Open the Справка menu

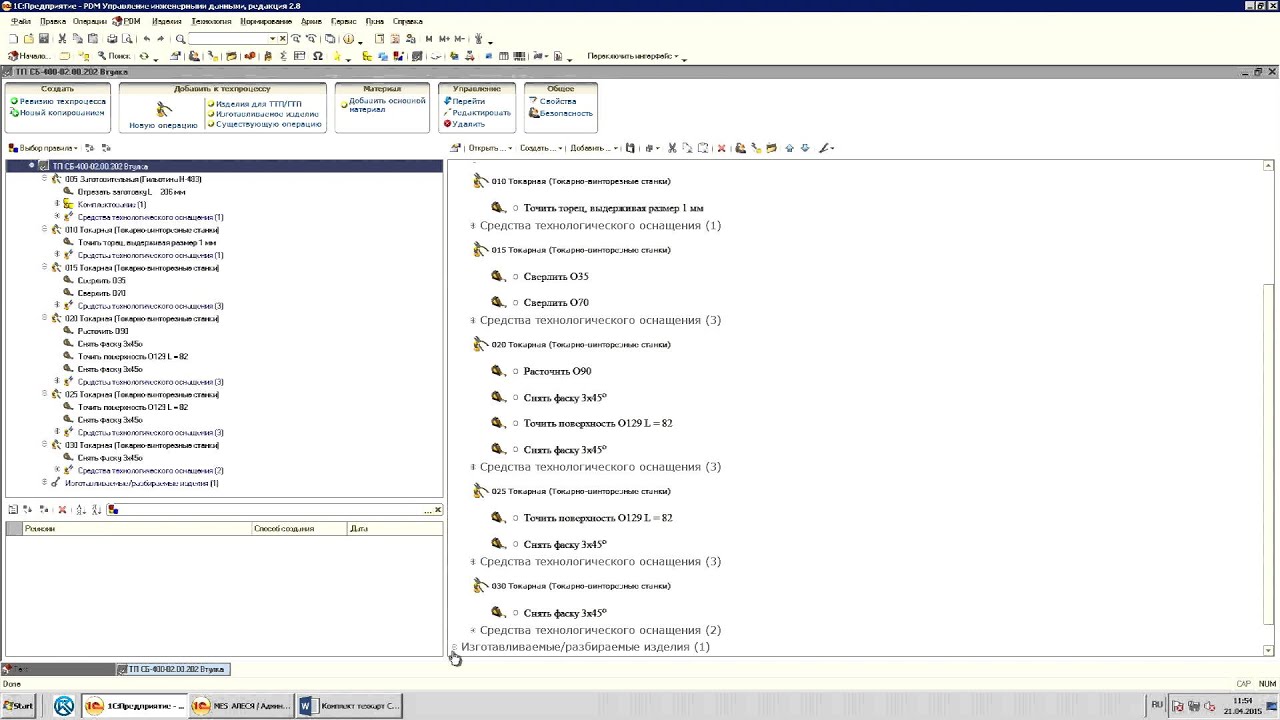click(x=407, y=21)
